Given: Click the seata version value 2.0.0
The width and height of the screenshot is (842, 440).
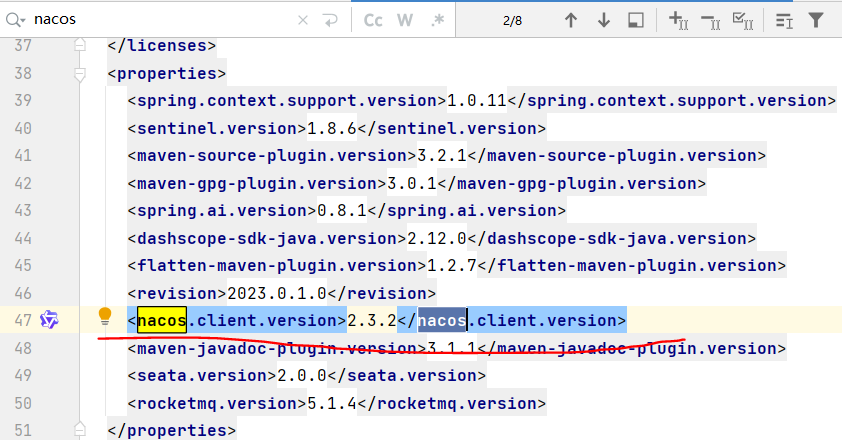Looking at the screenshot, I should click(302, 376).
